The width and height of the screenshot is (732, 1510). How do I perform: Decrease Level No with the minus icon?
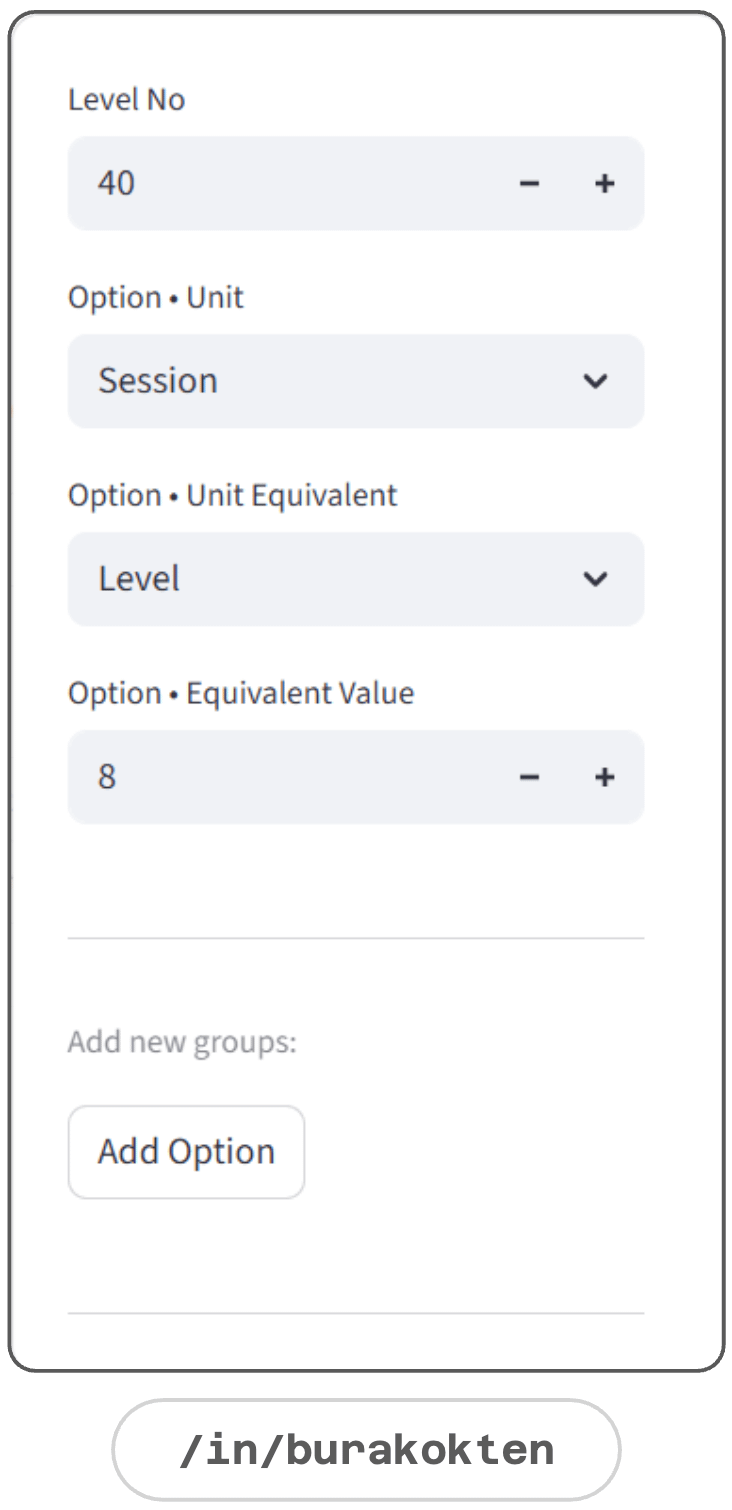[530, 184]
